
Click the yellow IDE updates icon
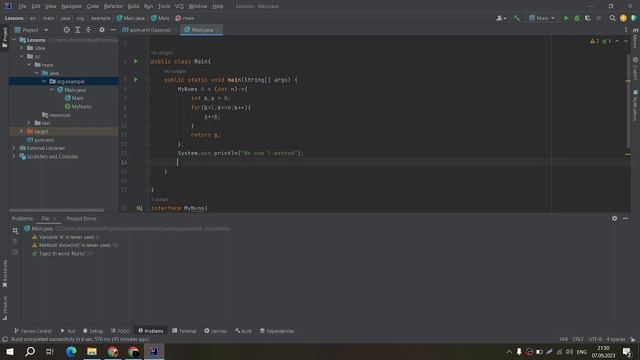point(623,18)
